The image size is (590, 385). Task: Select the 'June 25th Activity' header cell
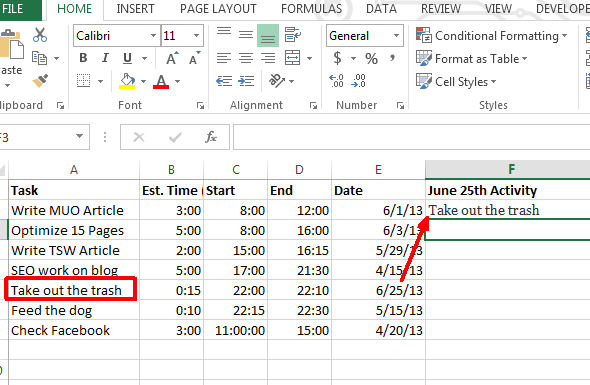point(508,190)
